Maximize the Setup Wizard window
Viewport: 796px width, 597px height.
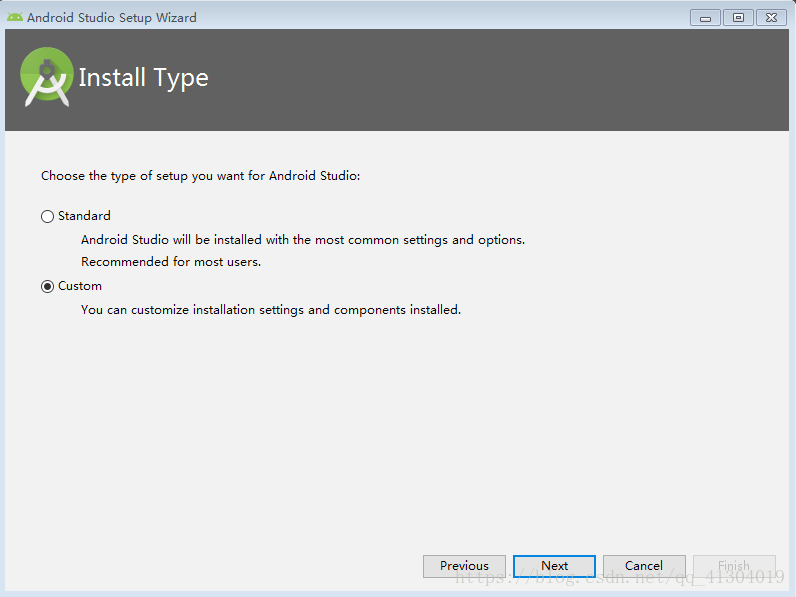point(738,18)
